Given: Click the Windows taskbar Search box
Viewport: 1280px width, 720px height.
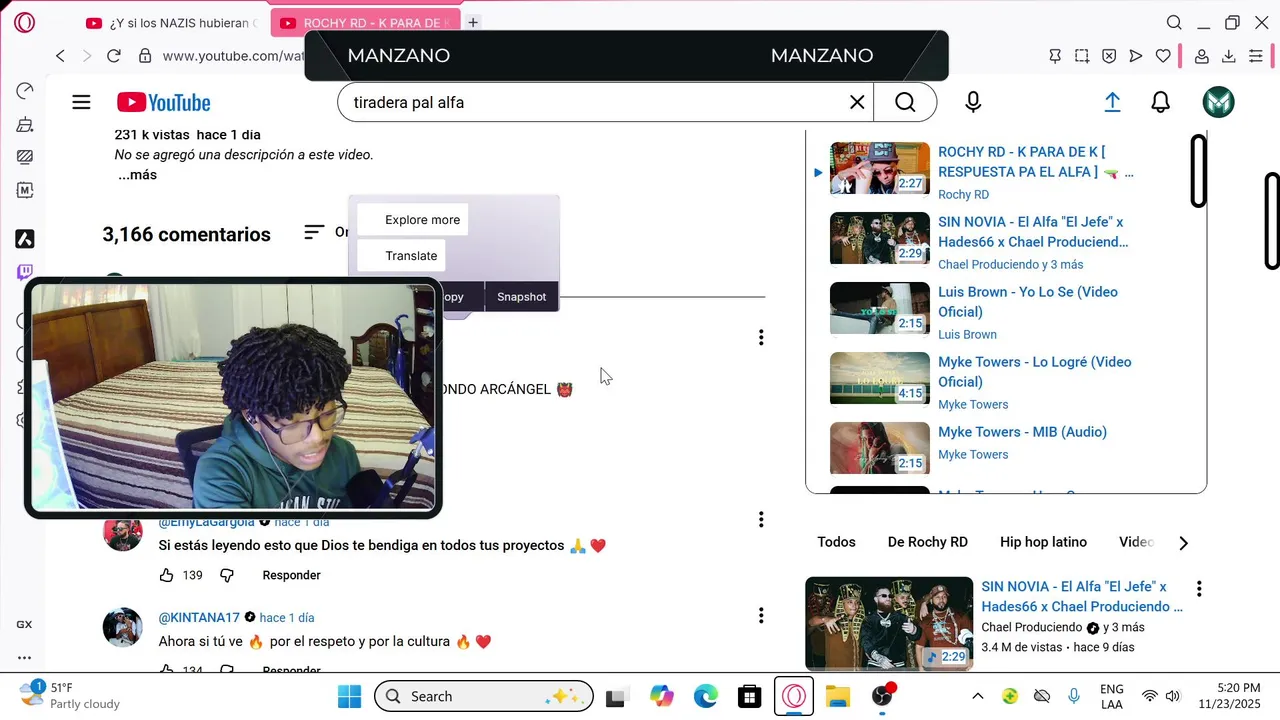Looking at the screenshot, I should [484, 696].
